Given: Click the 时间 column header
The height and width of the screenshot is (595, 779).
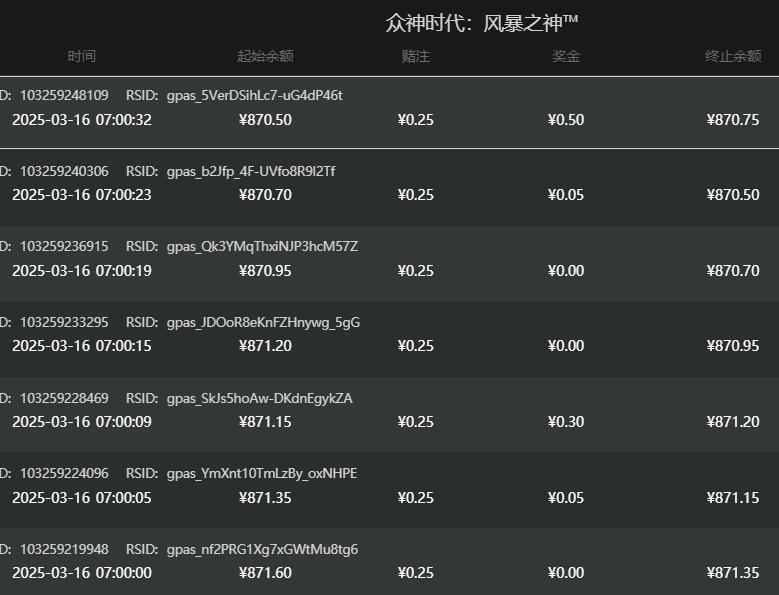Looking at the screenshot, I should 82,56.
